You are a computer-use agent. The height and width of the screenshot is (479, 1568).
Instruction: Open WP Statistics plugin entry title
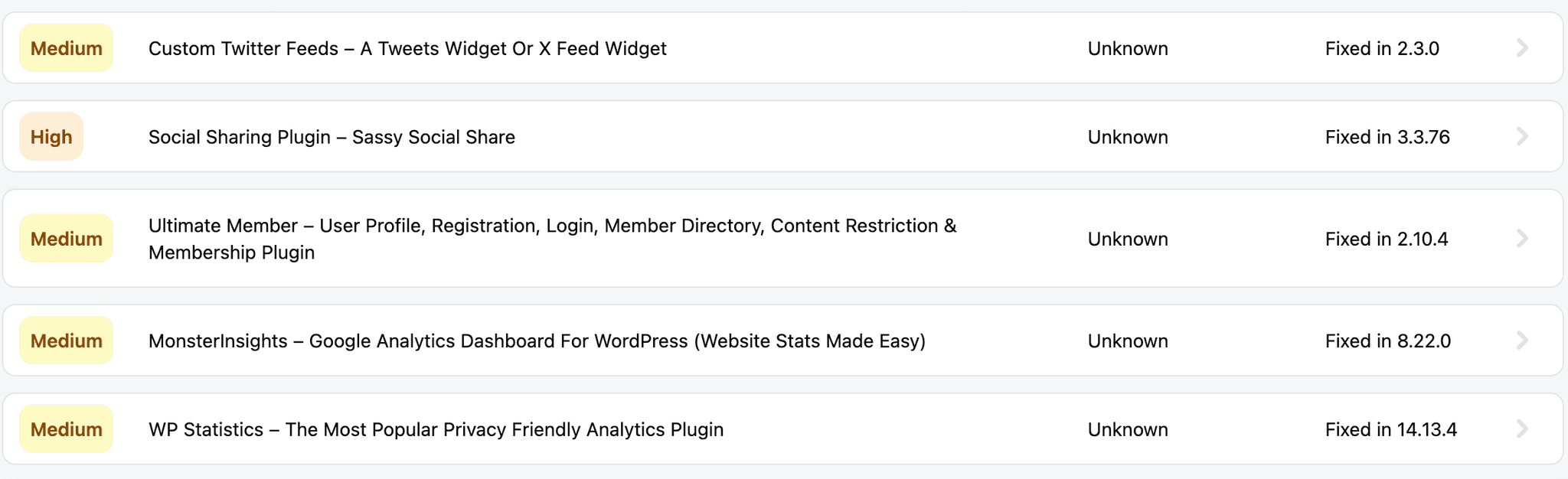point(436,430)
